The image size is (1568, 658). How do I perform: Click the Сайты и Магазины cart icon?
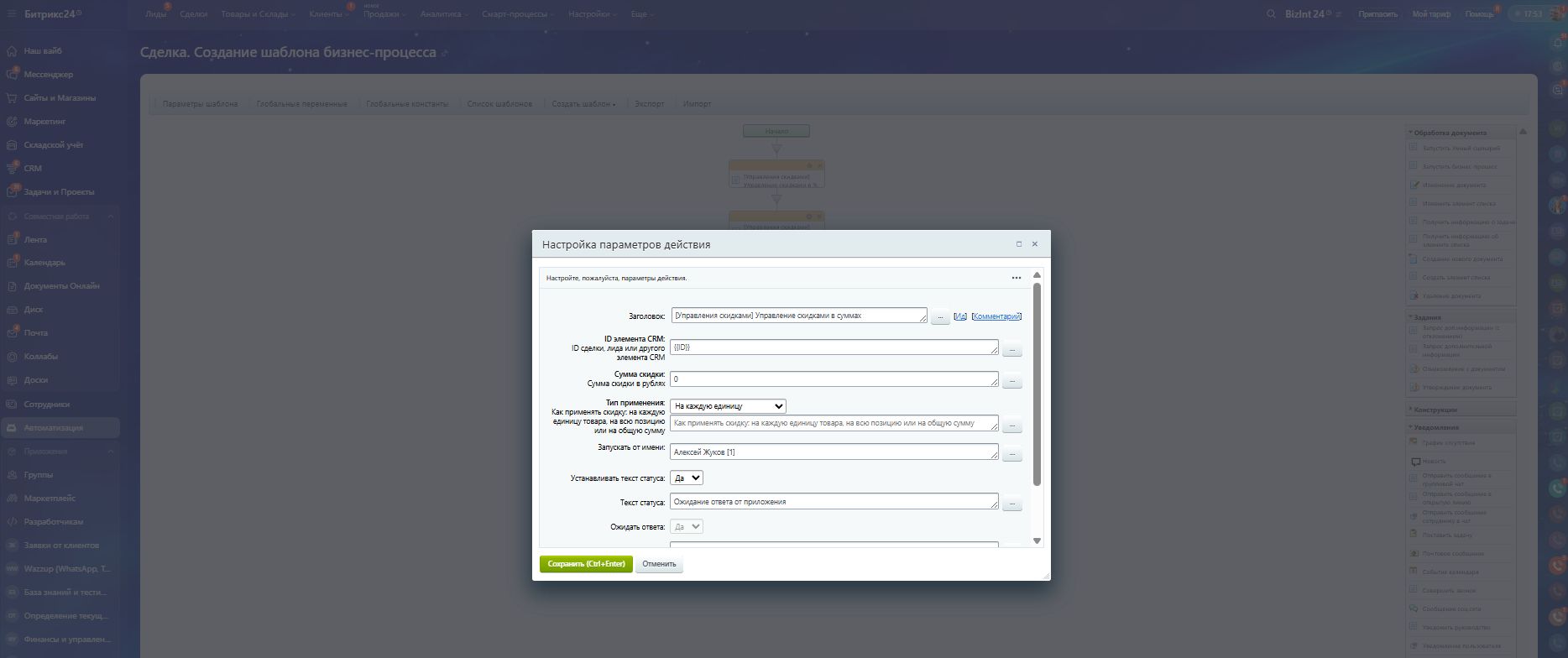(x=12, y=98)
